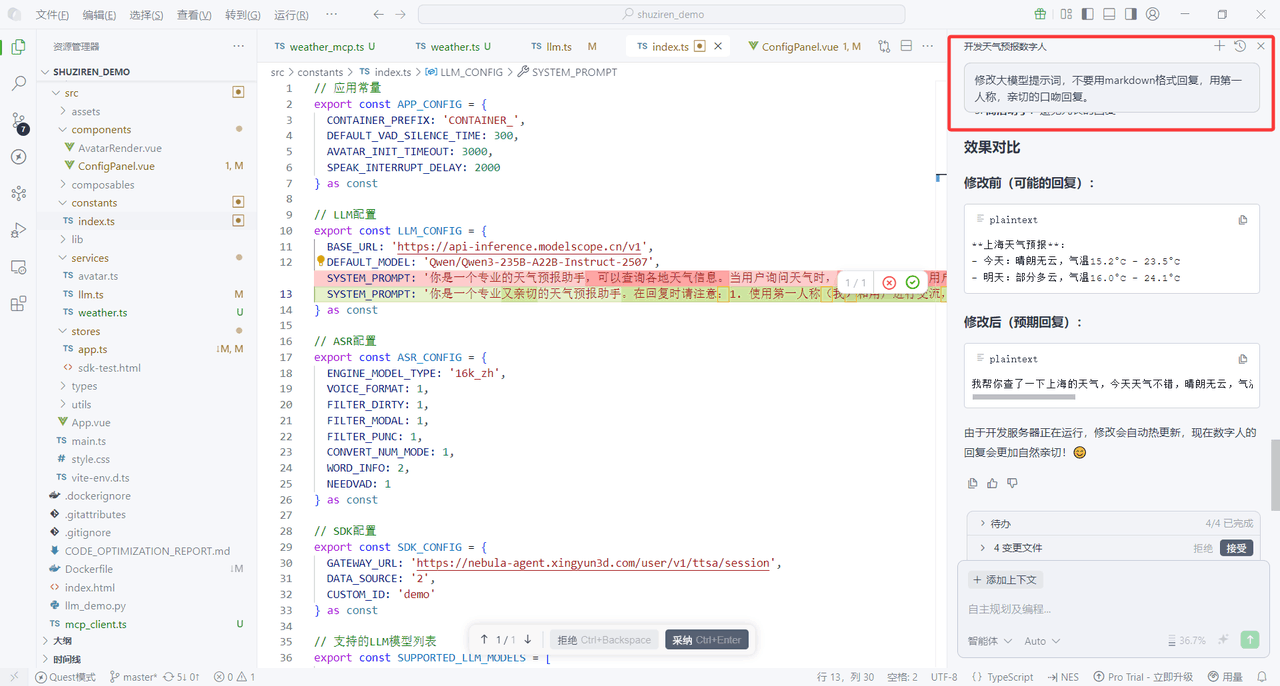
Task: Switch to llm.ts editor tab
Action: click(559, 46)
